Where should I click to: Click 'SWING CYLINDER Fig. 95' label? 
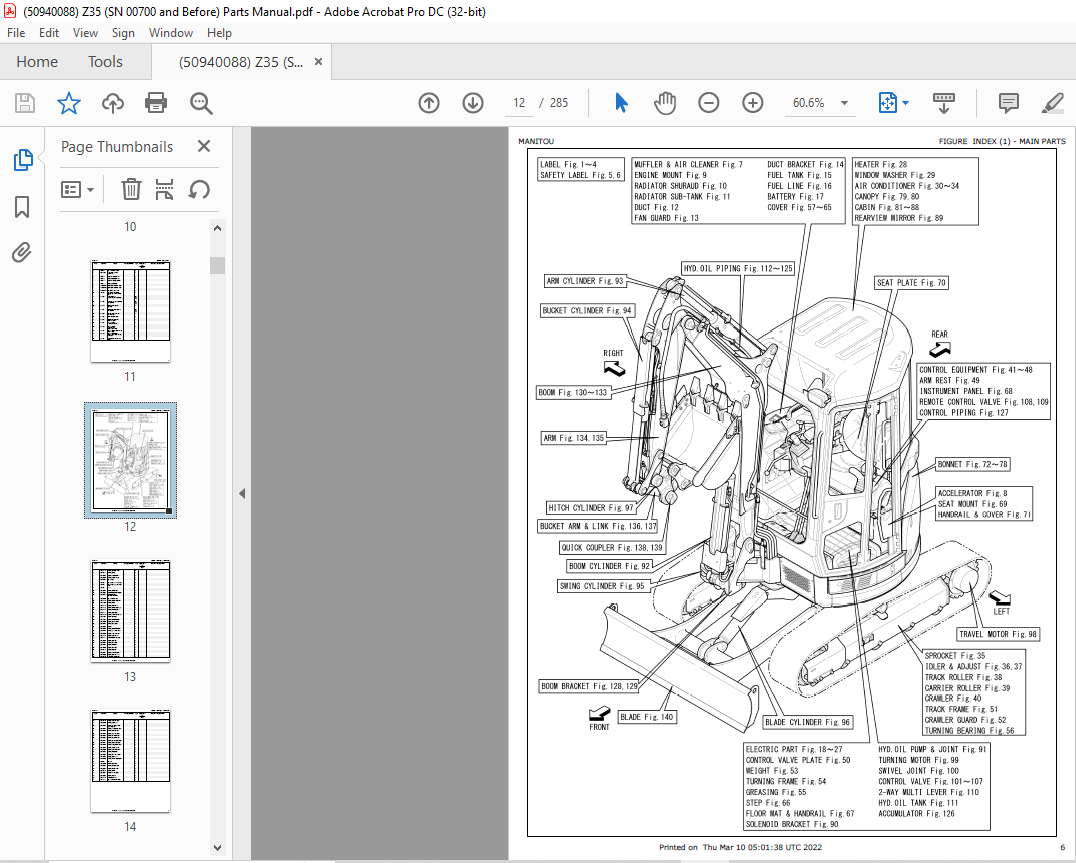tap(602, 586)
